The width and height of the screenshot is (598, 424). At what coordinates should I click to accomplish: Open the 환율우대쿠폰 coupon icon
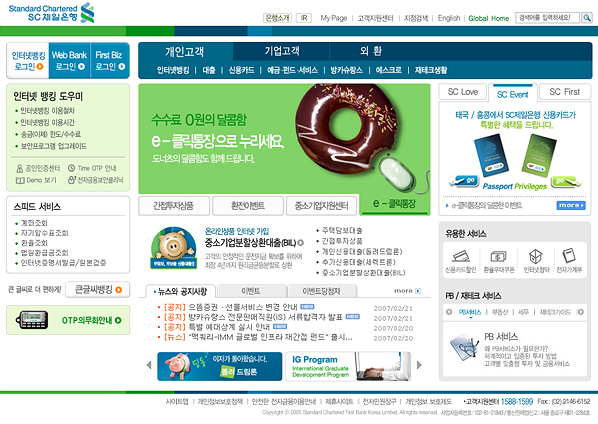tap(498, 256)
